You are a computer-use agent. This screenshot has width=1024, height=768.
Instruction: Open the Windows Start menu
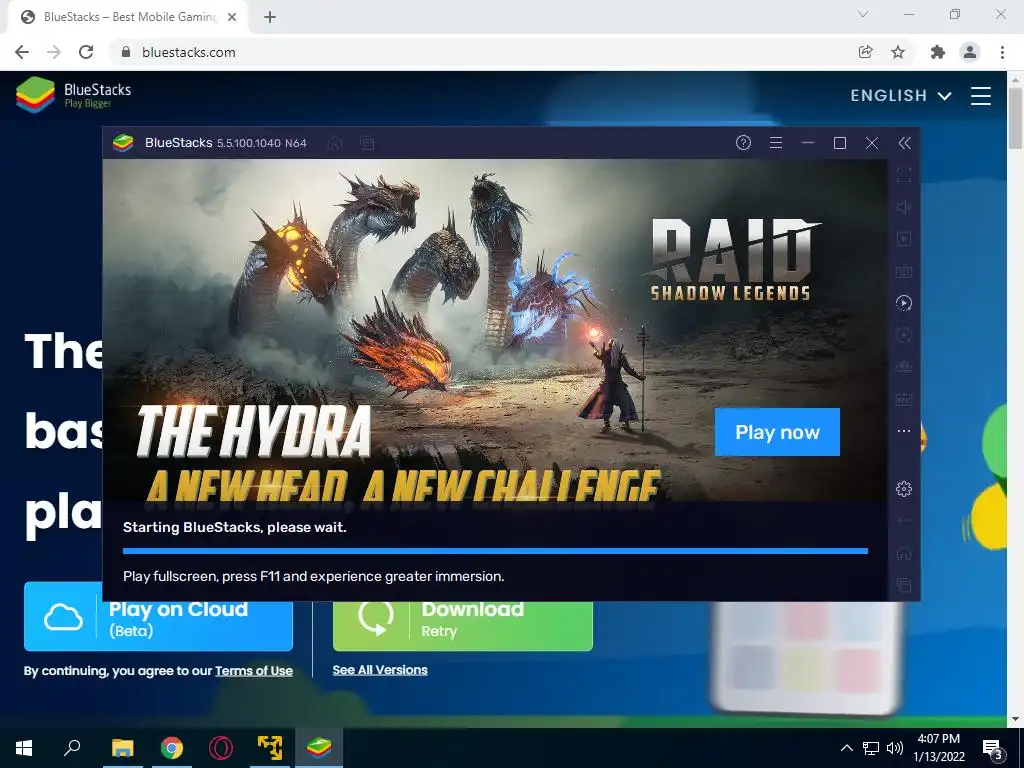coord(24,748)
